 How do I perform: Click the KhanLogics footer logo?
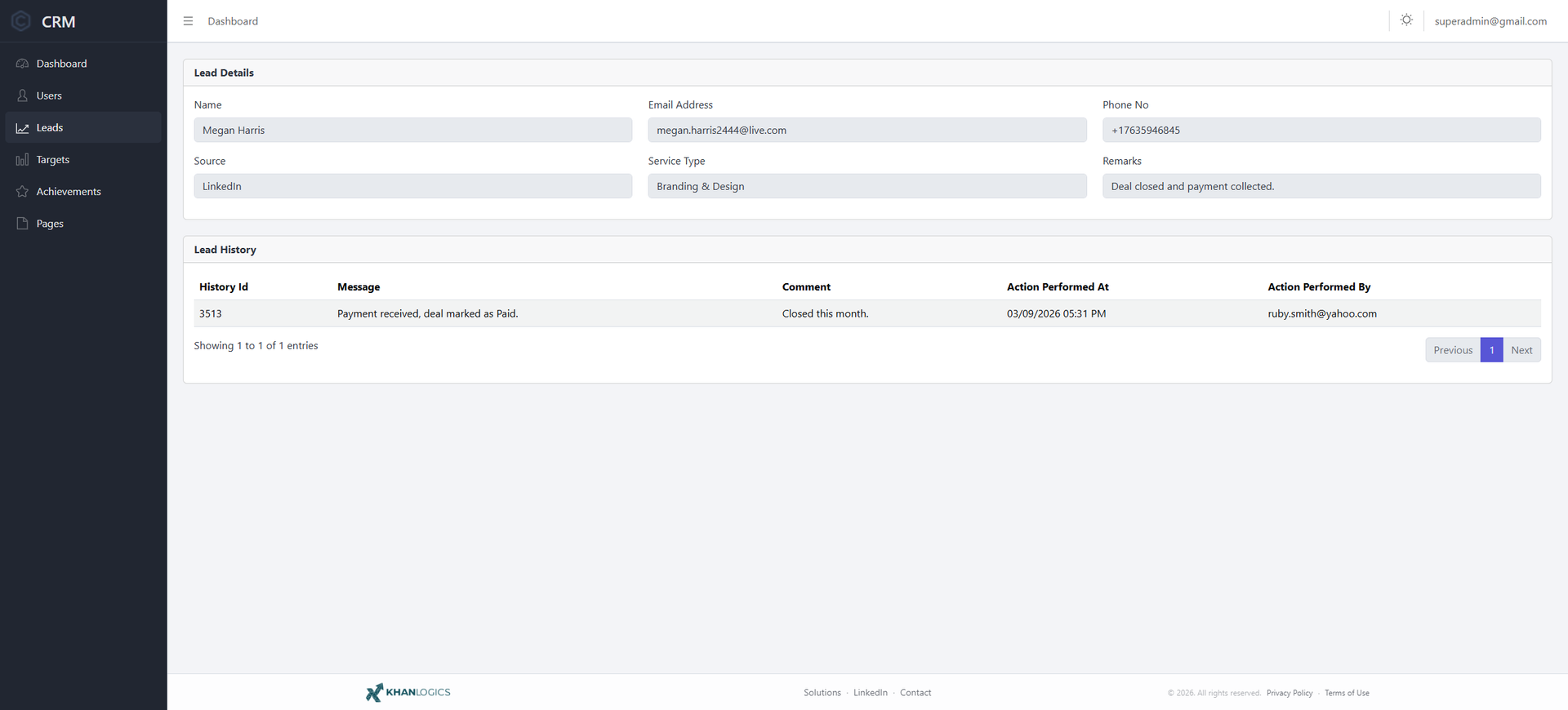point(408,692)
